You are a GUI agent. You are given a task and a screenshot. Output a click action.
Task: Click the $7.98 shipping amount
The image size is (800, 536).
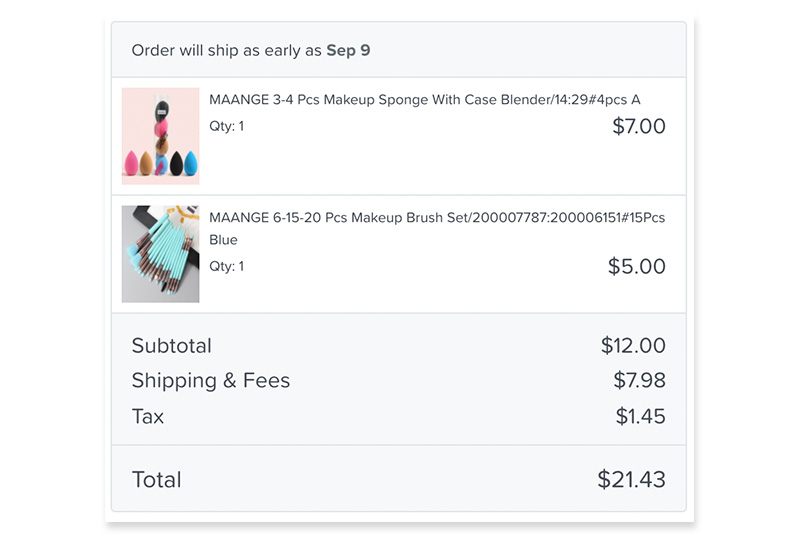[639, 380]
